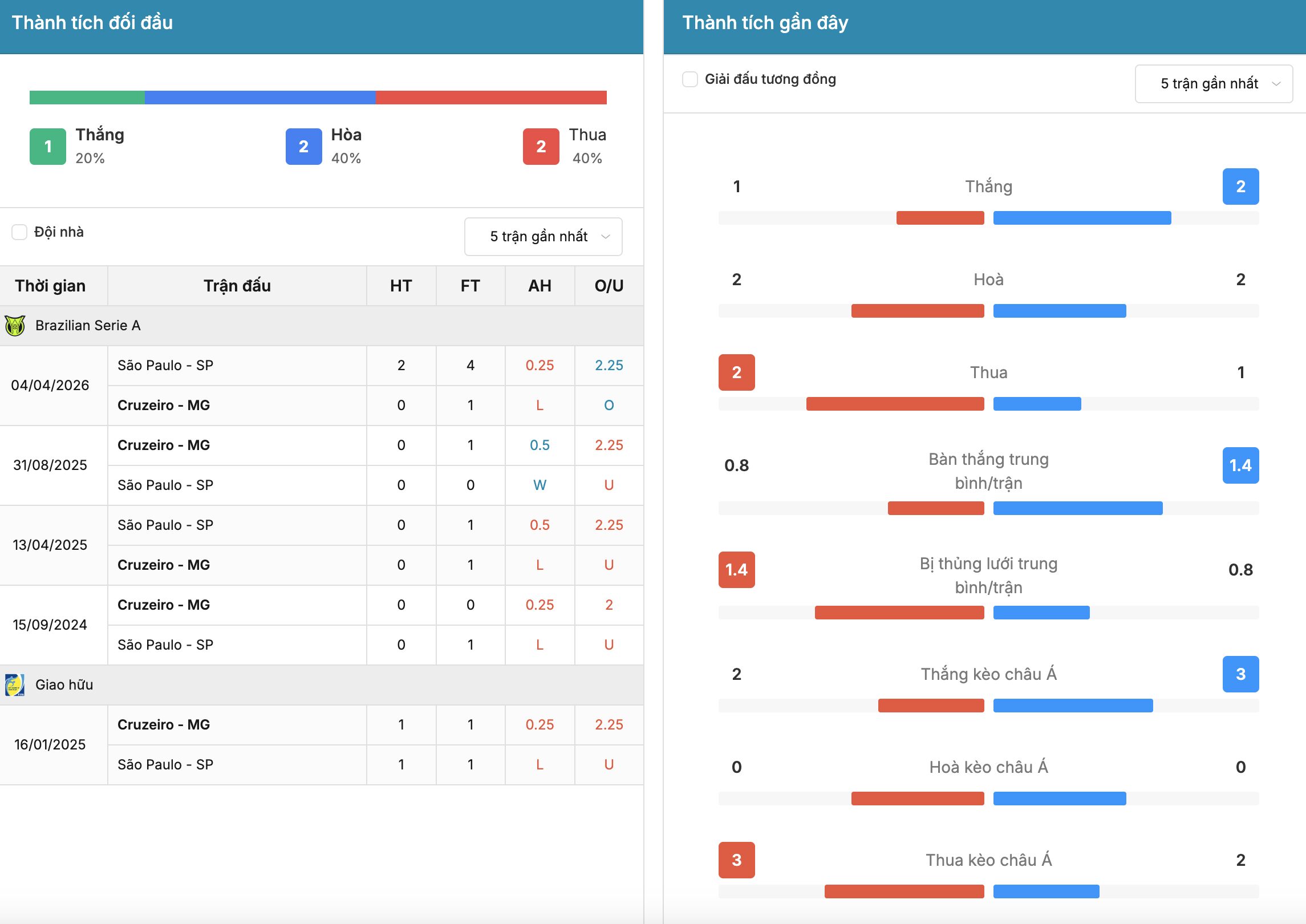Click the red Thua value 2 badge on left
The height and width of the screenshot is (924, 1306).
click(x=737, y=372)
